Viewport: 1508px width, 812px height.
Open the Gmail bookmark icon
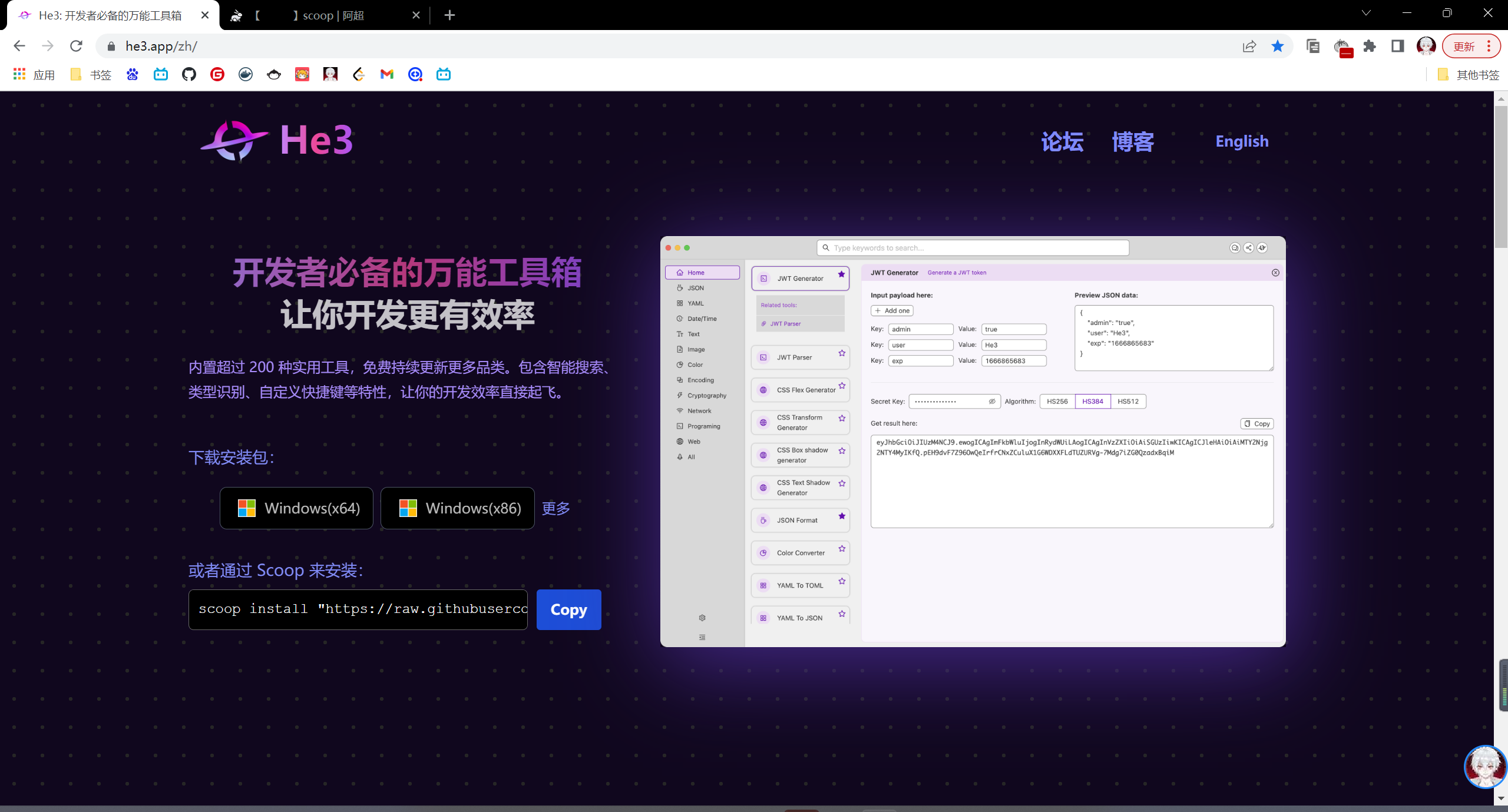tap(386, 74)
